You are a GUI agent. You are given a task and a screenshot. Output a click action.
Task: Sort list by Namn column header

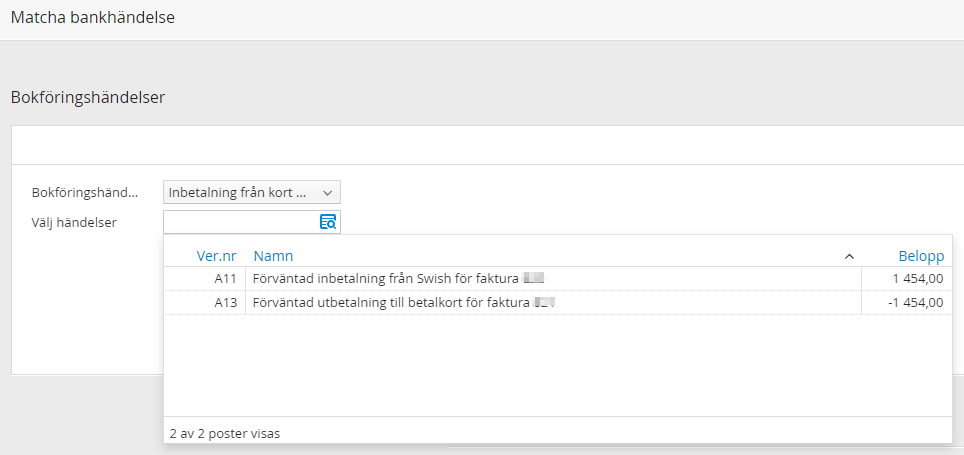point(273,256)
